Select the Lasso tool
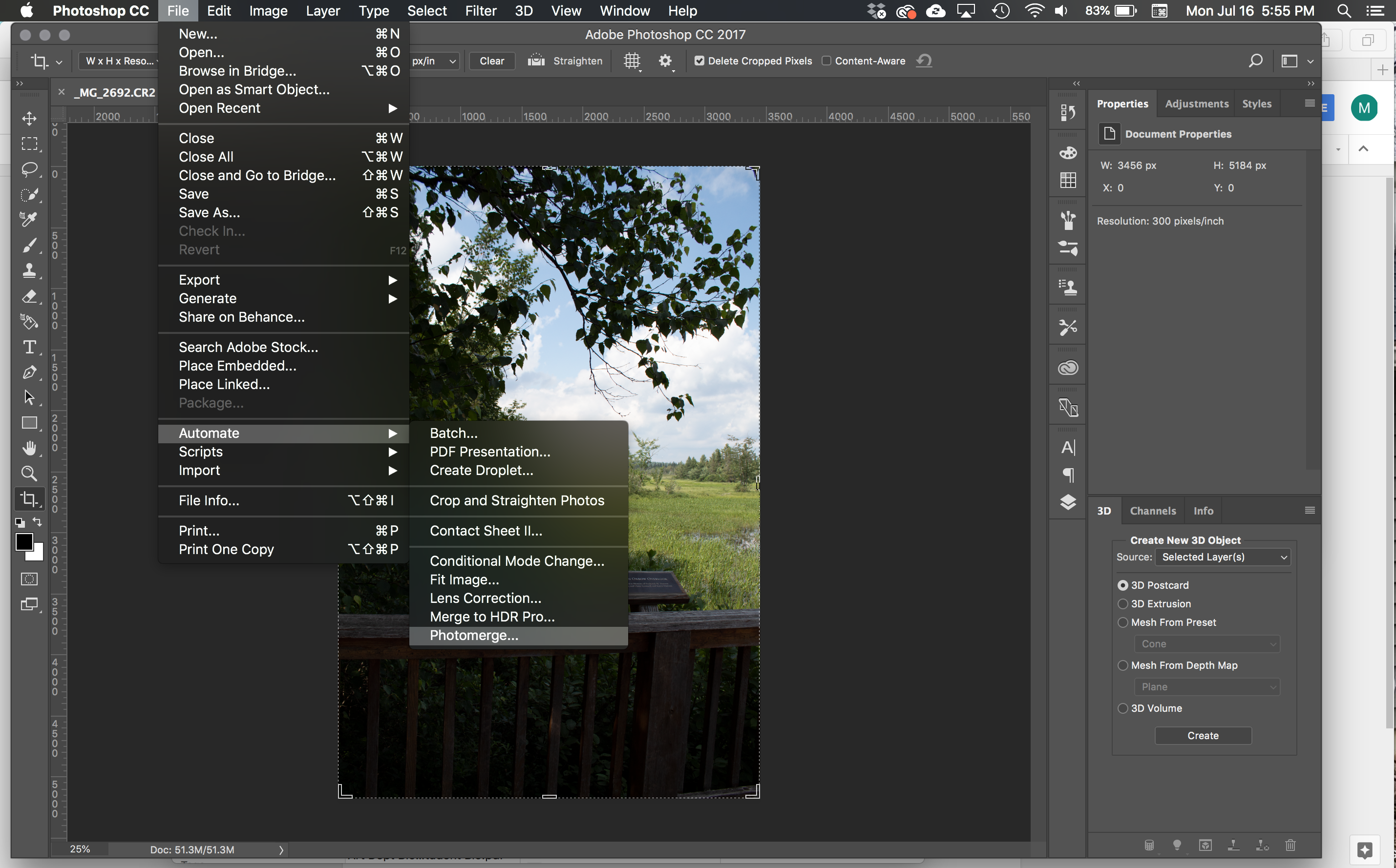Viewport: 1396px width, 868px height. coord(29,169)
